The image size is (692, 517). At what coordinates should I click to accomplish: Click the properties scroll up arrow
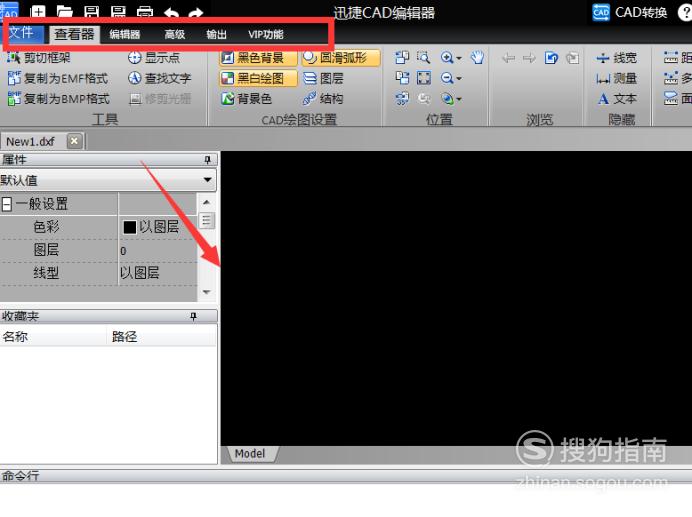click(x=206, y=202)
